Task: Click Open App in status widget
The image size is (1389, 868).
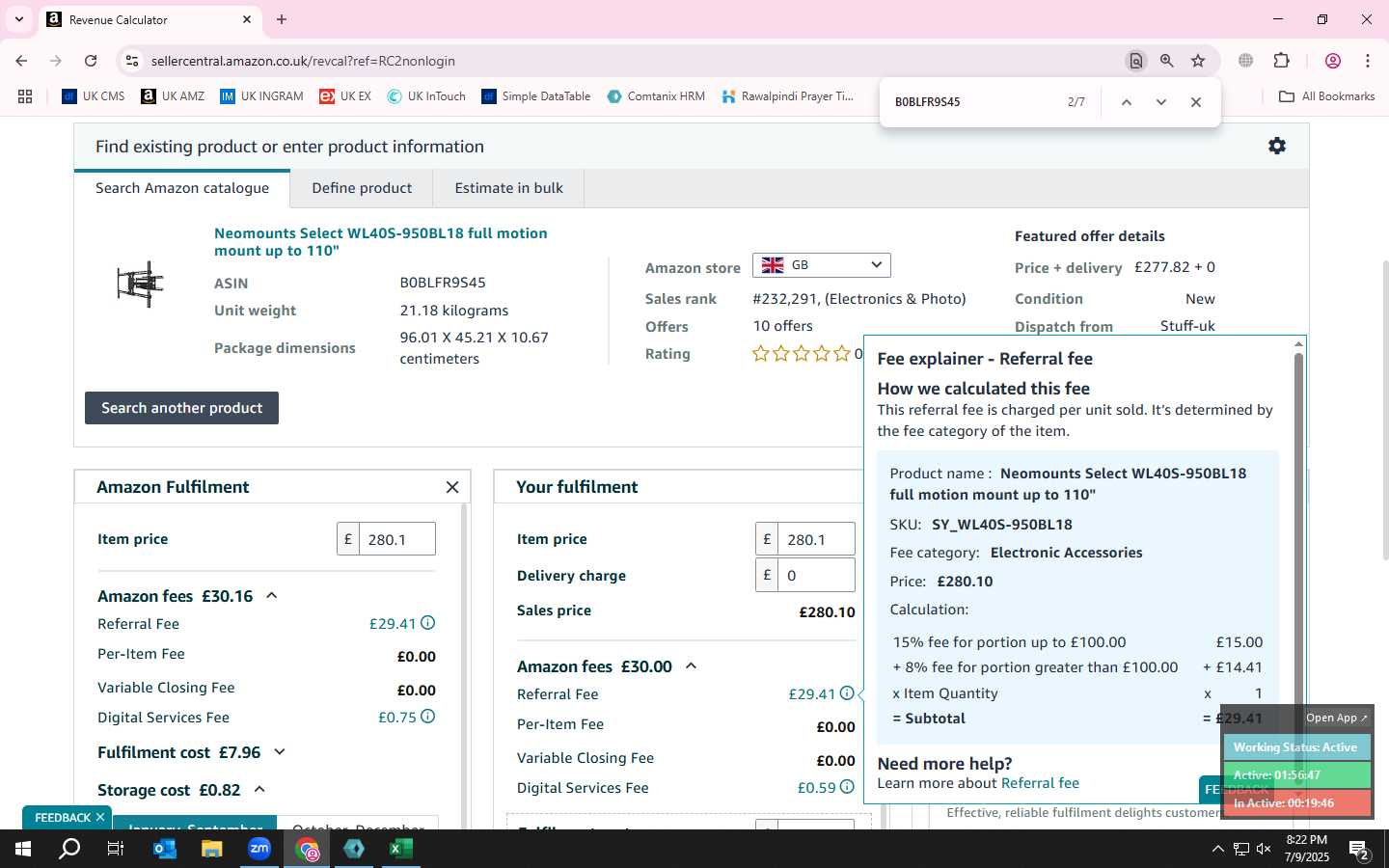Action: pyautogui.click(x=1337, y=718)
